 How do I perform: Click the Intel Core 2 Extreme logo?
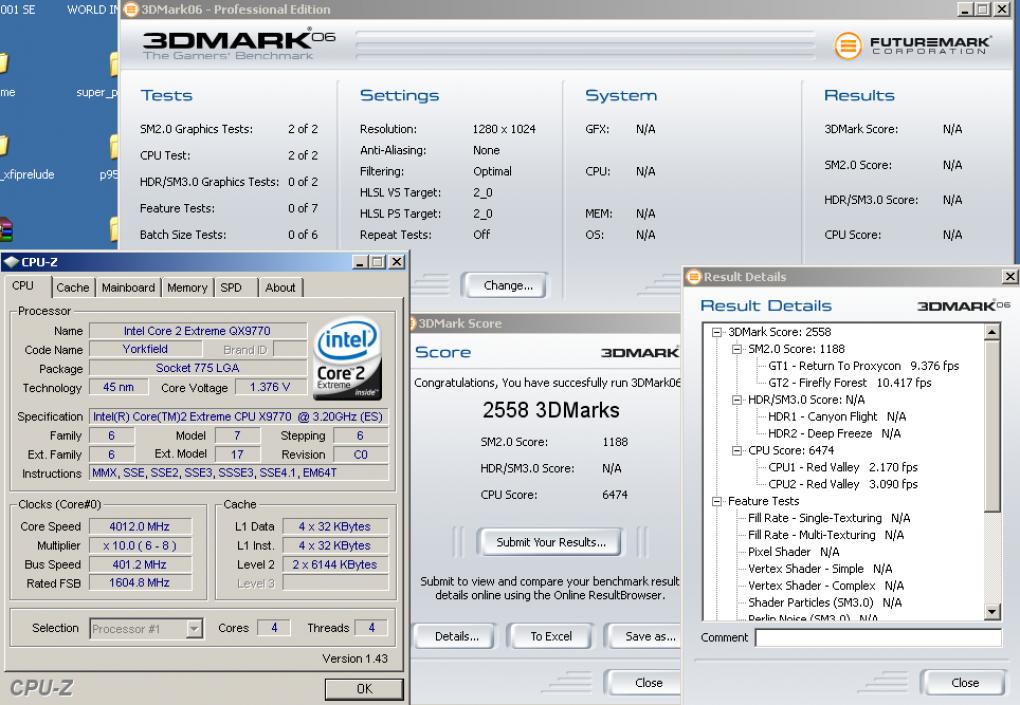(x=347, y=358)
